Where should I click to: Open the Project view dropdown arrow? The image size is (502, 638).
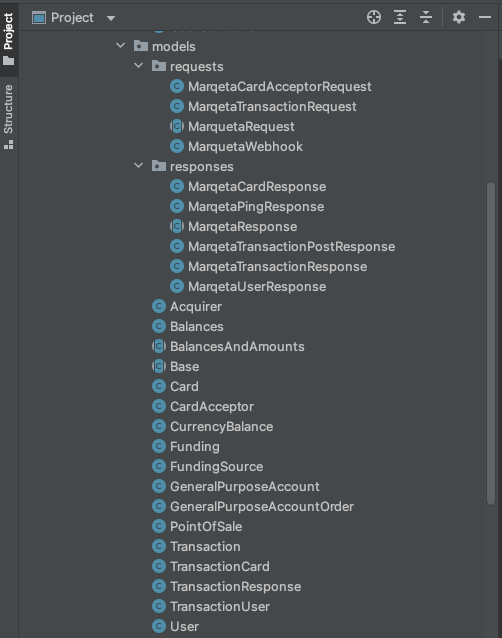pos(111,18)
